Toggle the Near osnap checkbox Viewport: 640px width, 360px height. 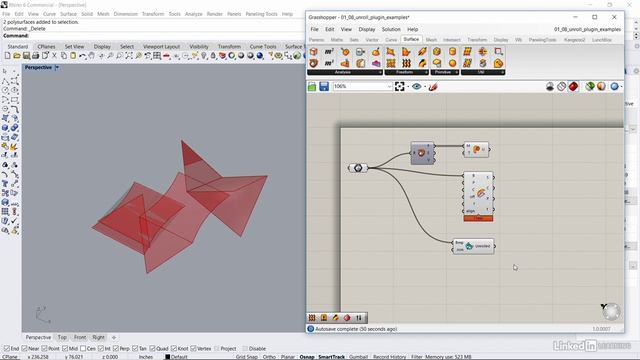click(24, 349)
